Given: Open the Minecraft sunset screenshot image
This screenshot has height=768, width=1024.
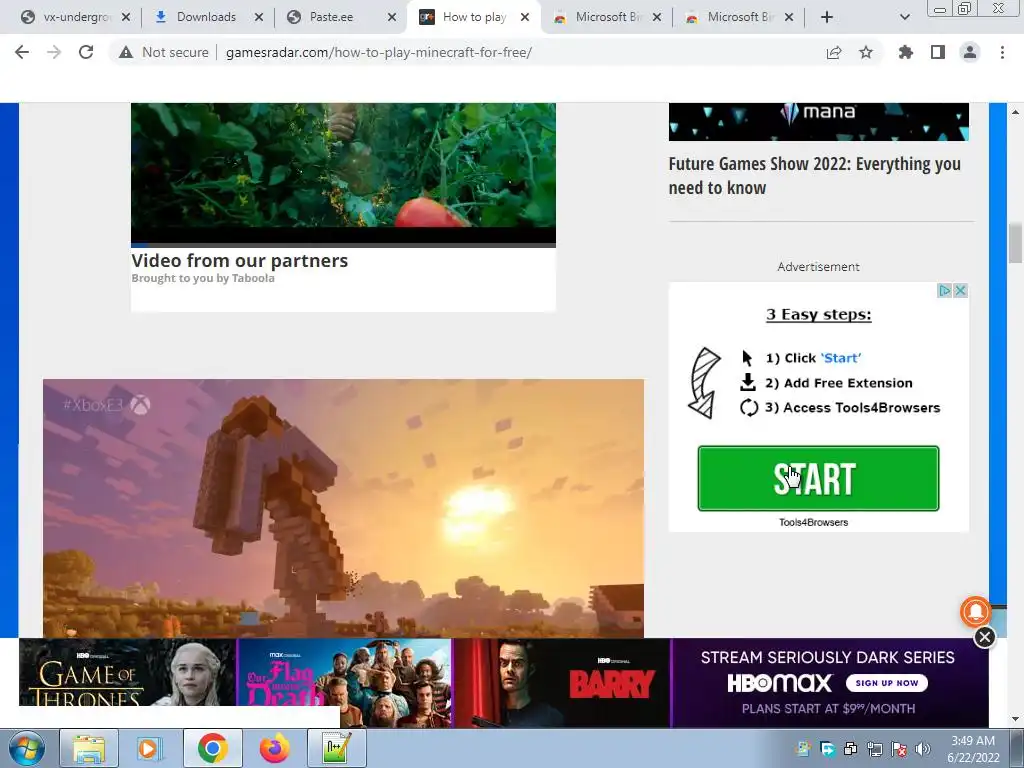Looking at the screenshot, I should [x=344, y=508].
